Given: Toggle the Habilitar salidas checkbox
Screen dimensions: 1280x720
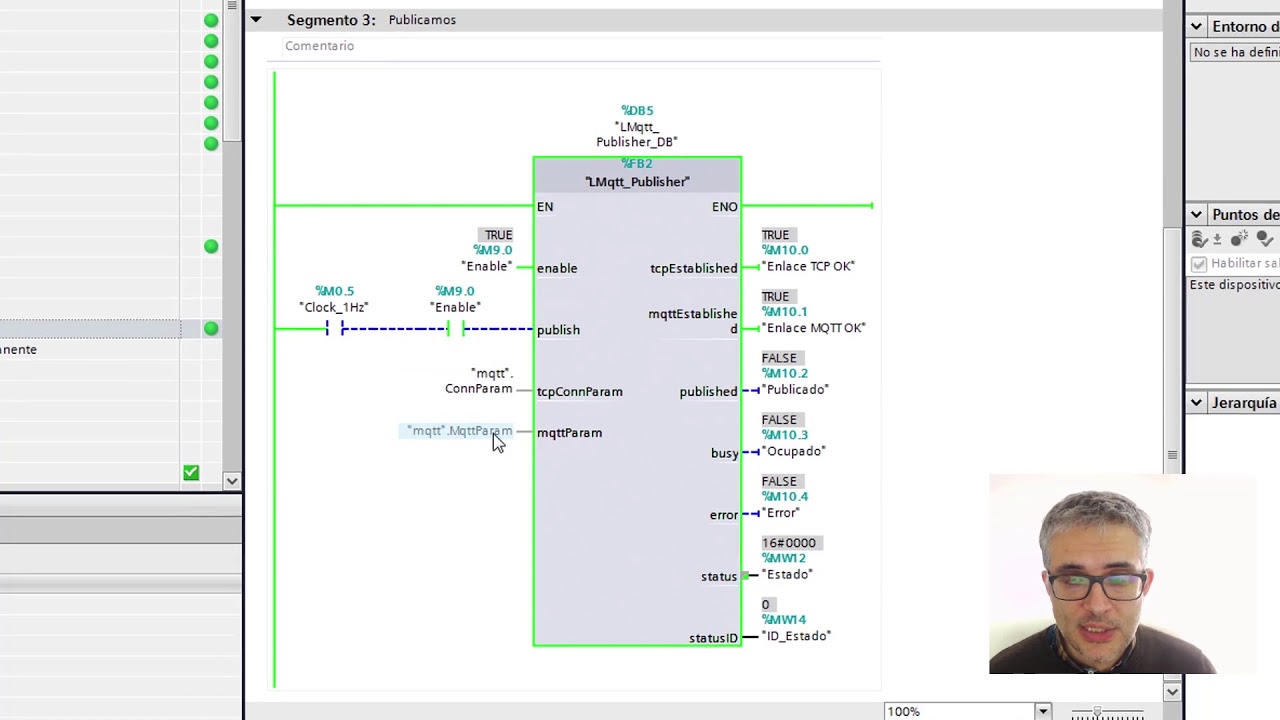Looking at the screenshot, I should 1199,264.
